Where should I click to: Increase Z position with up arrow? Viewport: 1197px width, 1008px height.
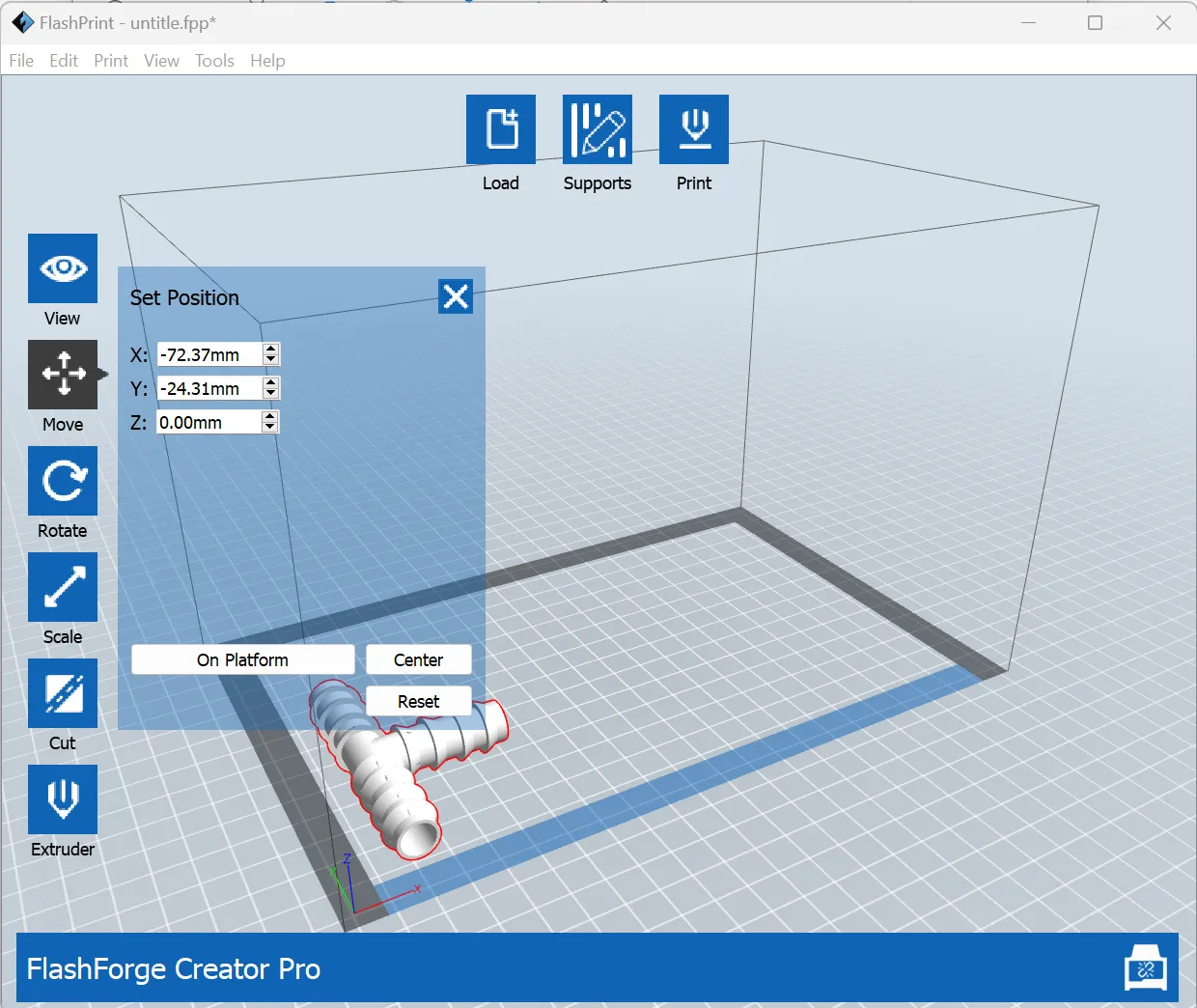coord(270,416)
